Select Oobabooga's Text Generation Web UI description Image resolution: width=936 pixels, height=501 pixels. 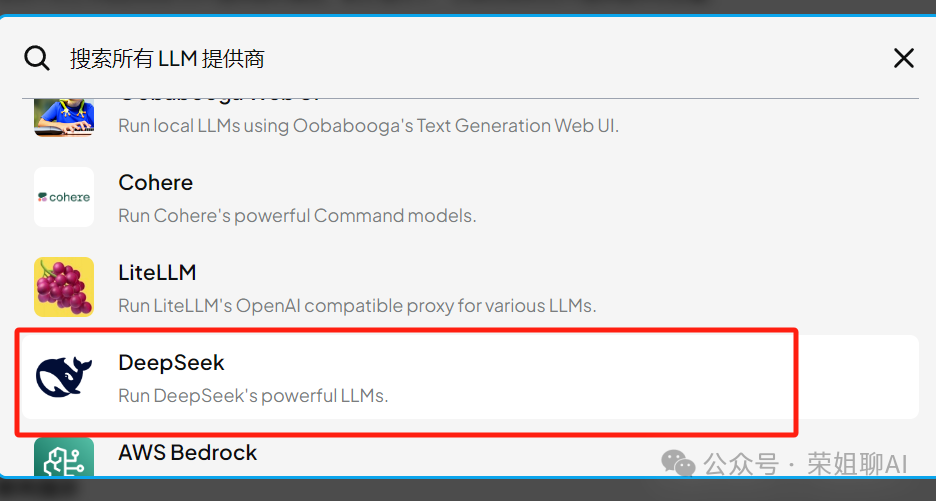point(368,126)
